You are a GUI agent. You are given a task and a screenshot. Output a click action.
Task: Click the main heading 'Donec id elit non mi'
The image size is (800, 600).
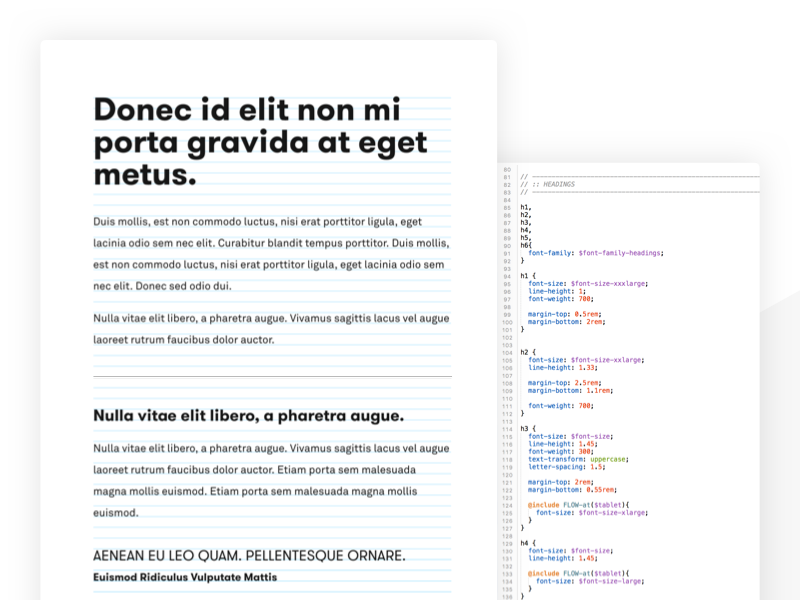click(247, 109)
